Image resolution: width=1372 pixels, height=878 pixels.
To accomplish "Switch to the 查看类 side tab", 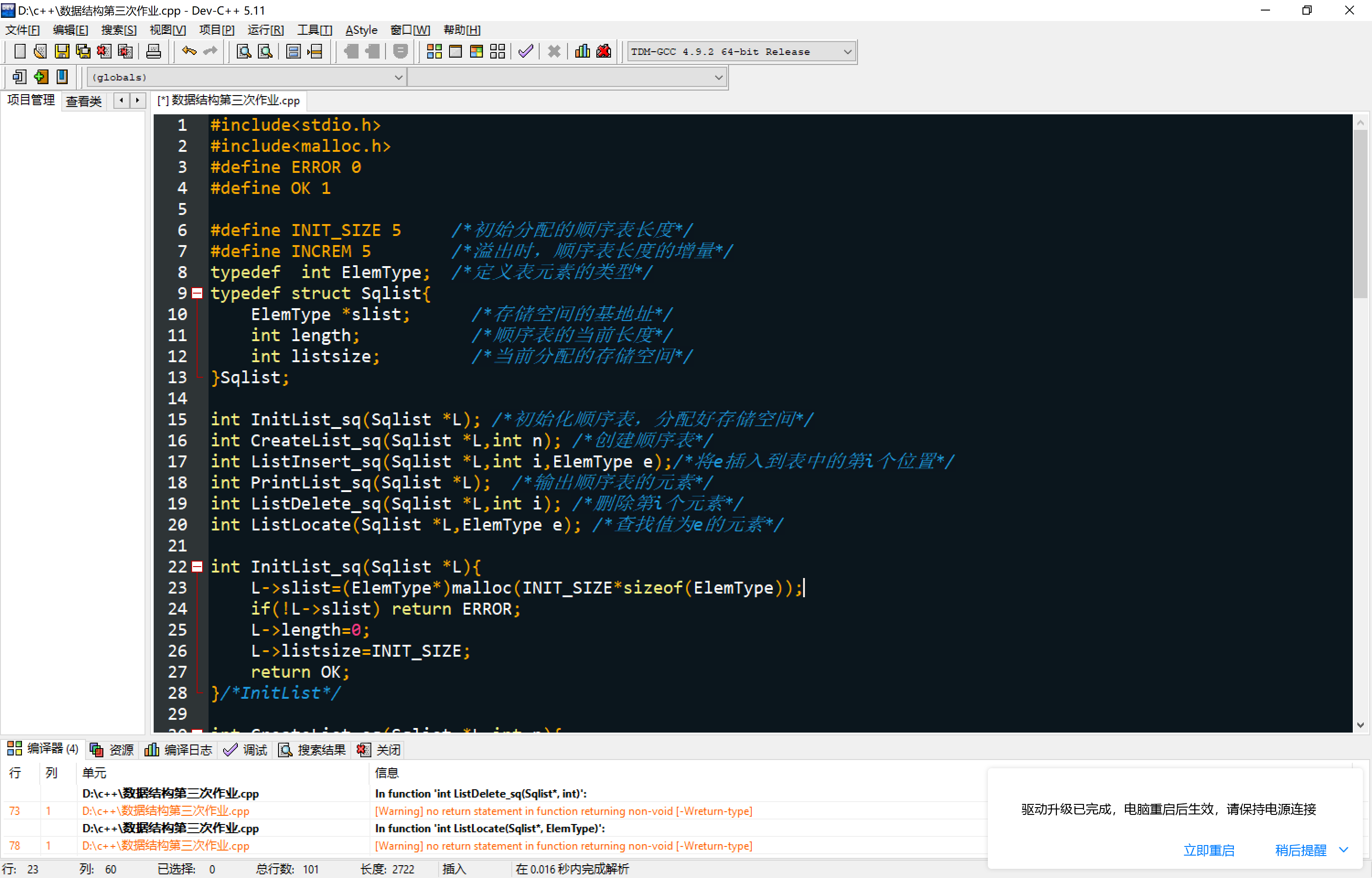I will (83, 101).
